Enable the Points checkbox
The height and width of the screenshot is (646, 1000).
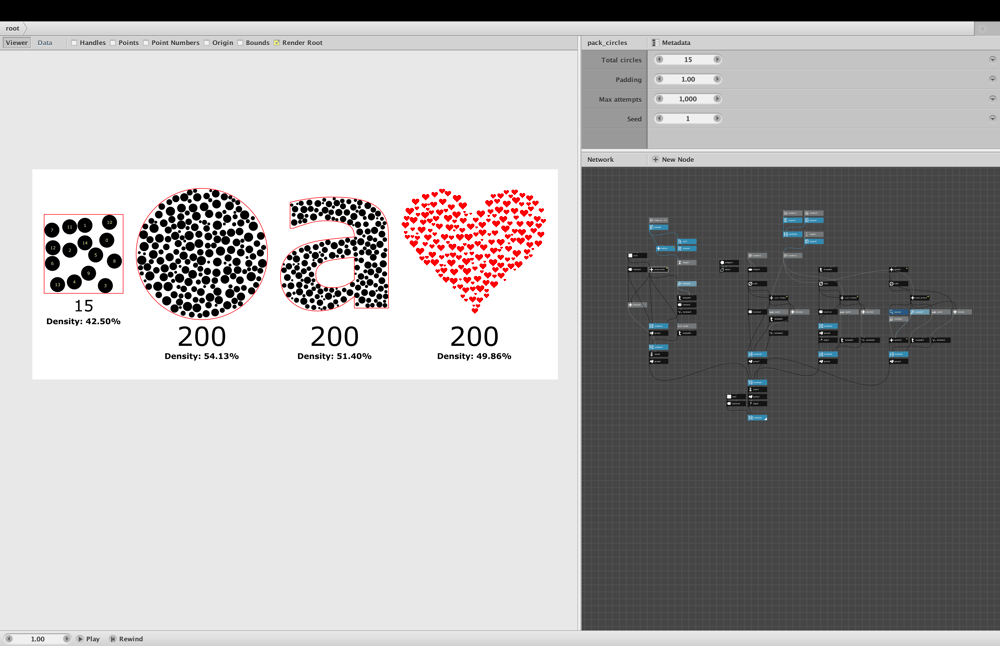[x=113, y=43]
